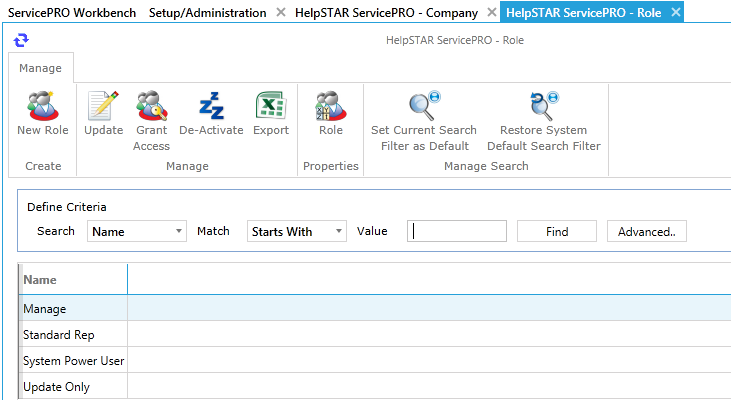This screenshot has width=731, height=400.
Task: Sort by the Name column header
Action: (x=73, y=280)
